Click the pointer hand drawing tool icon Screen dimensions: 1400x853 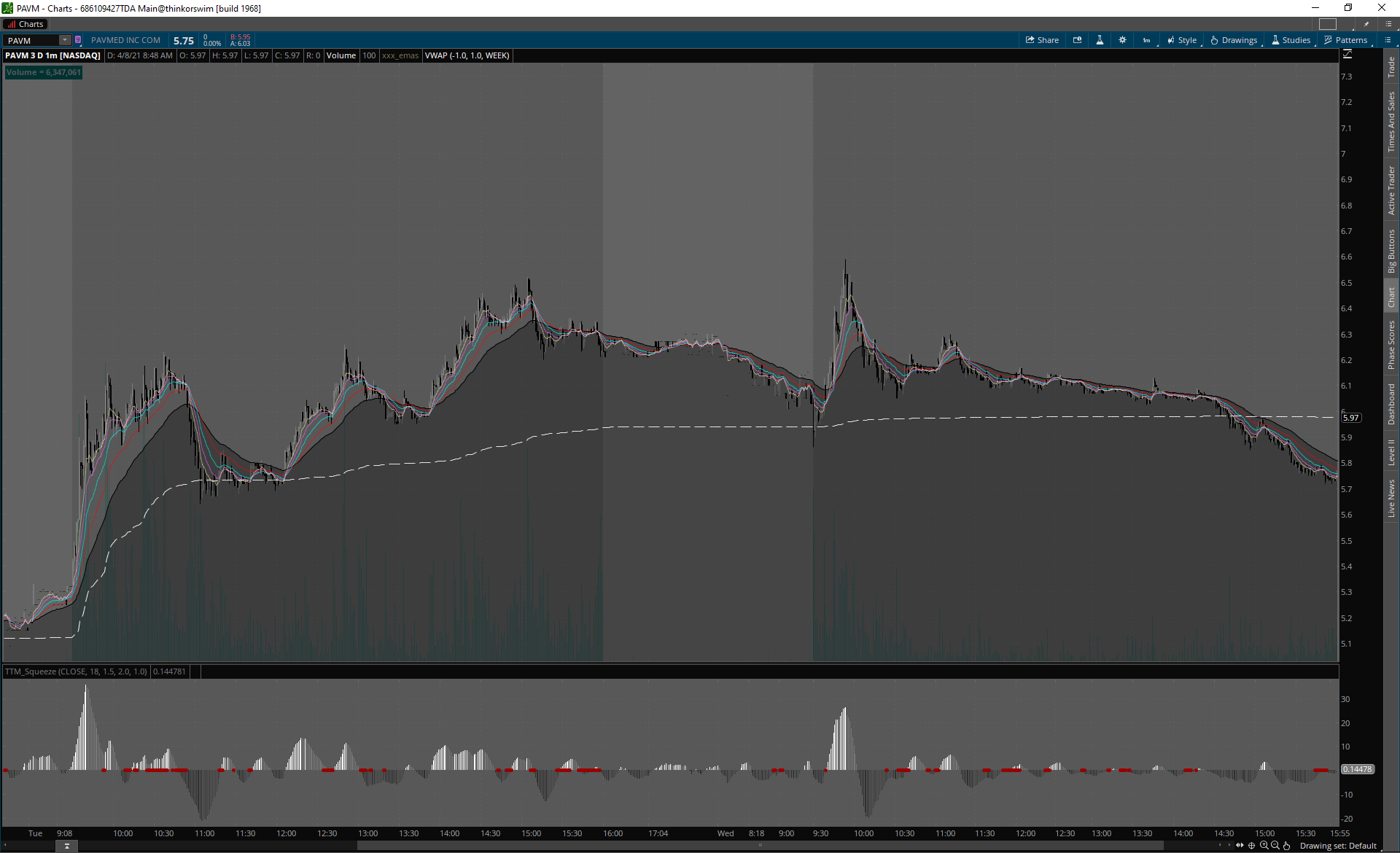1287,846
